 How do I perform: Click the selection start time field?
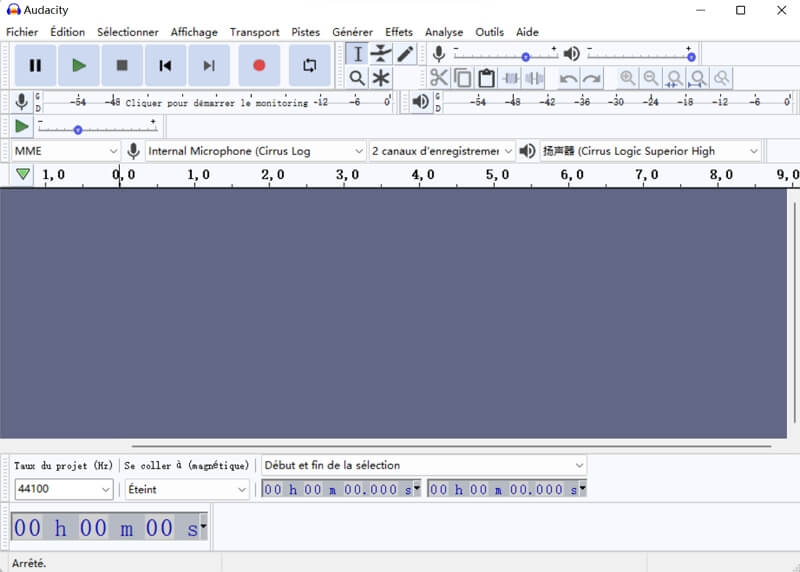pyautogui.click(x=341, y=489)
